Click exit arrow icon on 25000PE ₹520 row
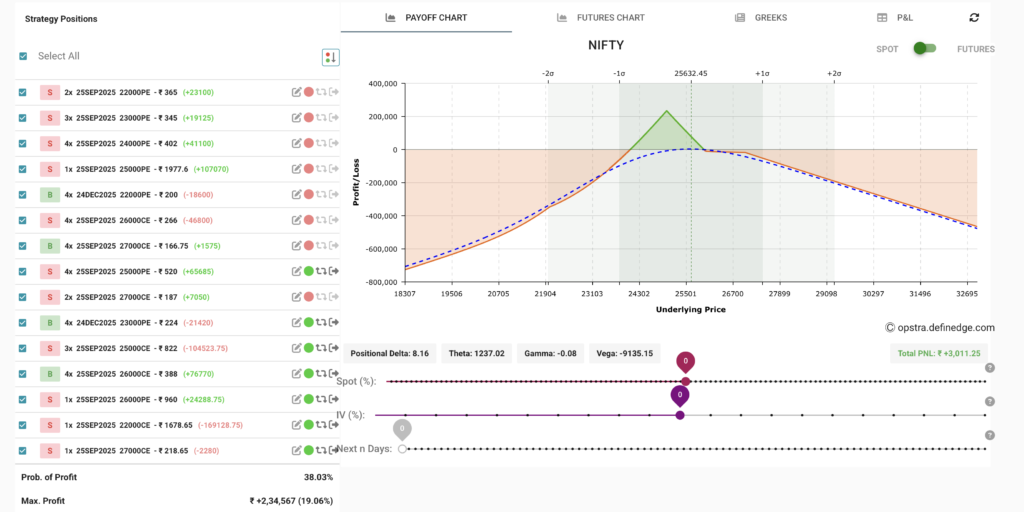 pos(334,271)
